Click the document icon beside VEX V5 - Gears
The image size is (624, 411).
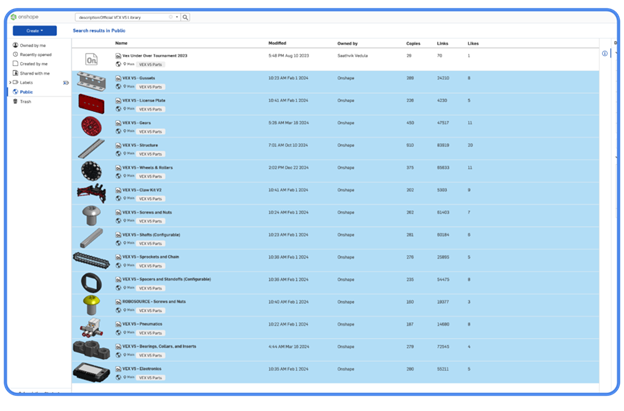pyautogui.click(x=118, y=121)
